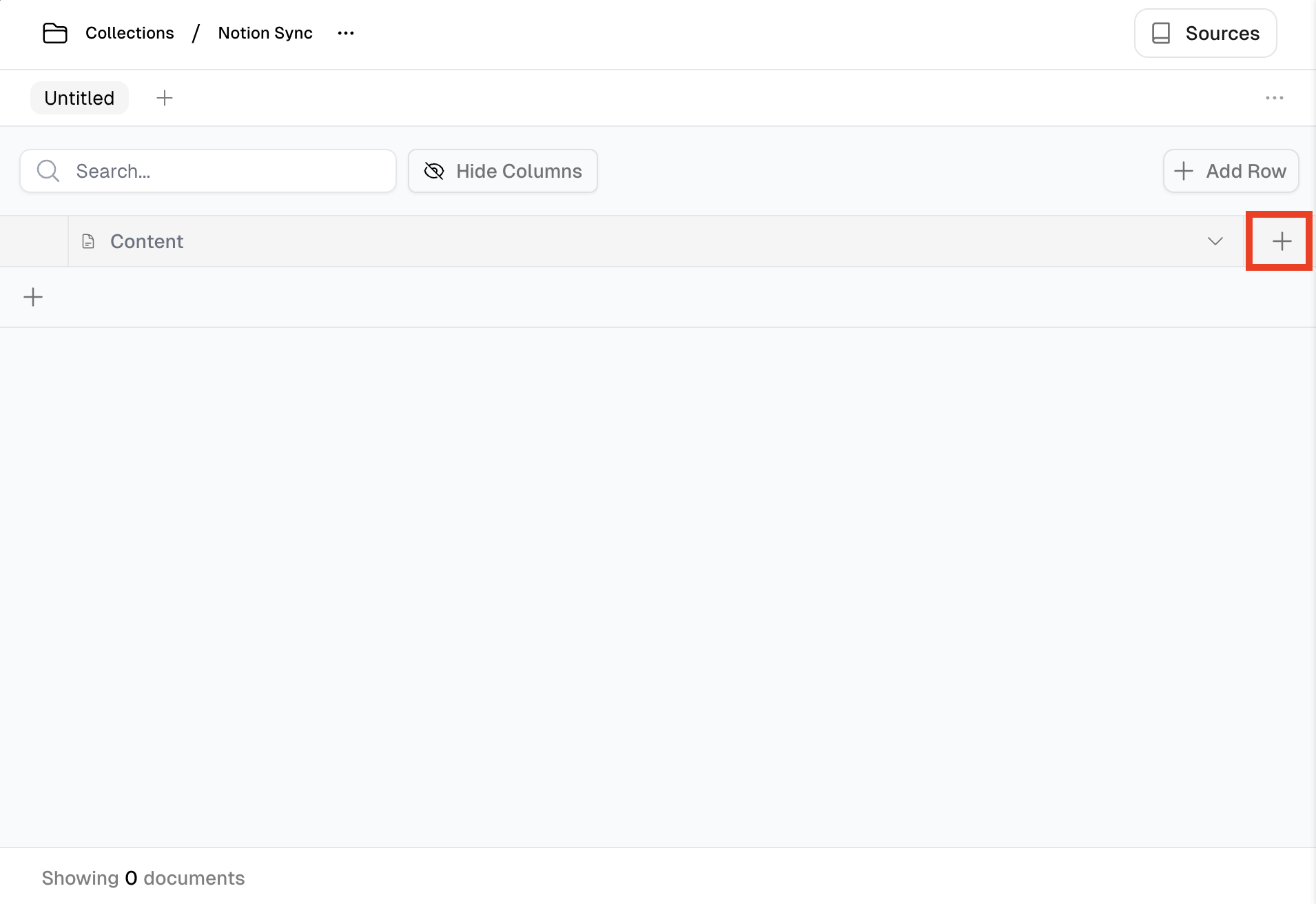Expand the Content column dropdown chevron
Image resolution: width=1316 pixels, height=904 pixels.
[1215, 241]
